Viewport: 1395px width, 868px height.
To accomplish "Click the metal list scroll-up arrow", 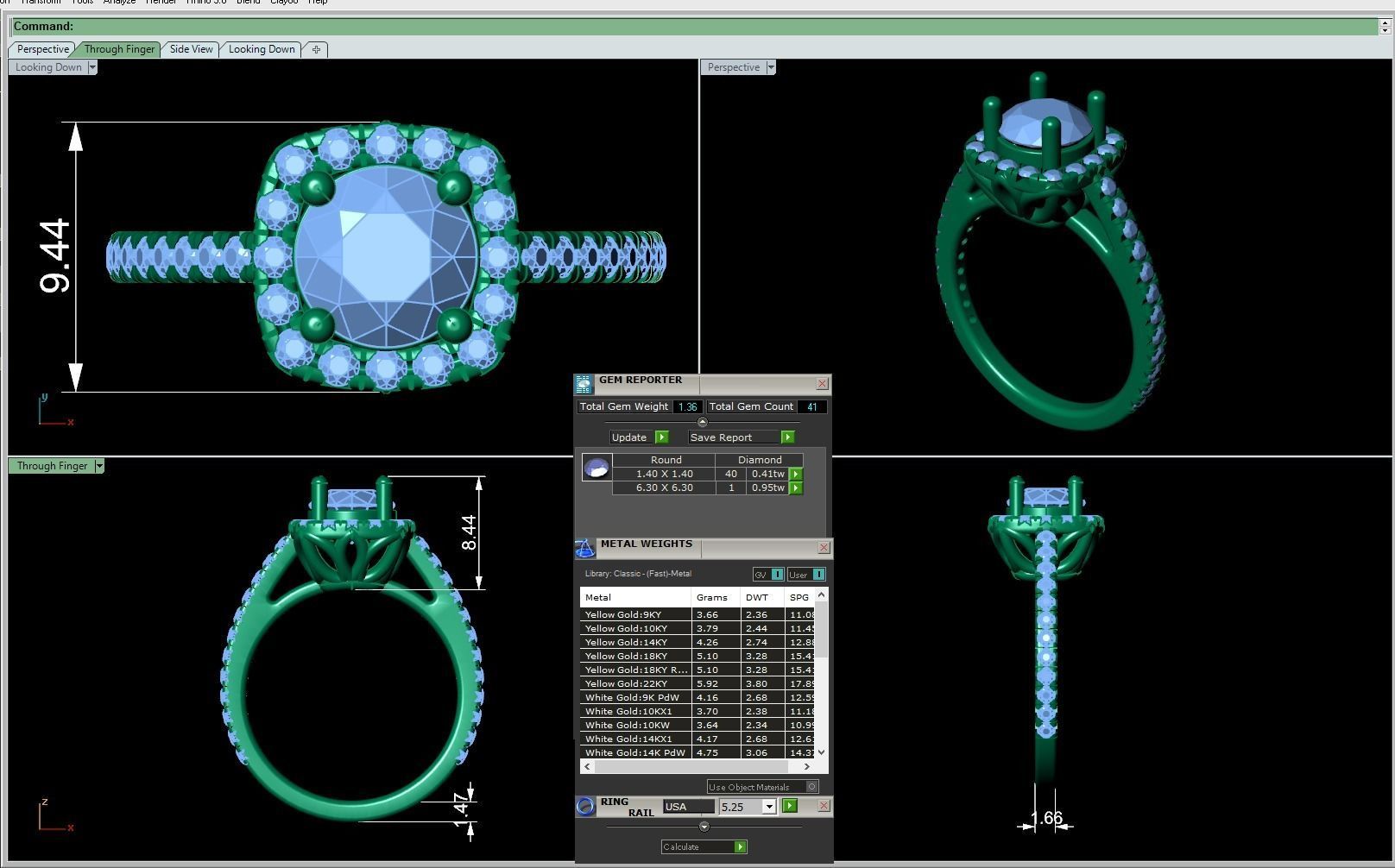I will [x=822, y=594].
